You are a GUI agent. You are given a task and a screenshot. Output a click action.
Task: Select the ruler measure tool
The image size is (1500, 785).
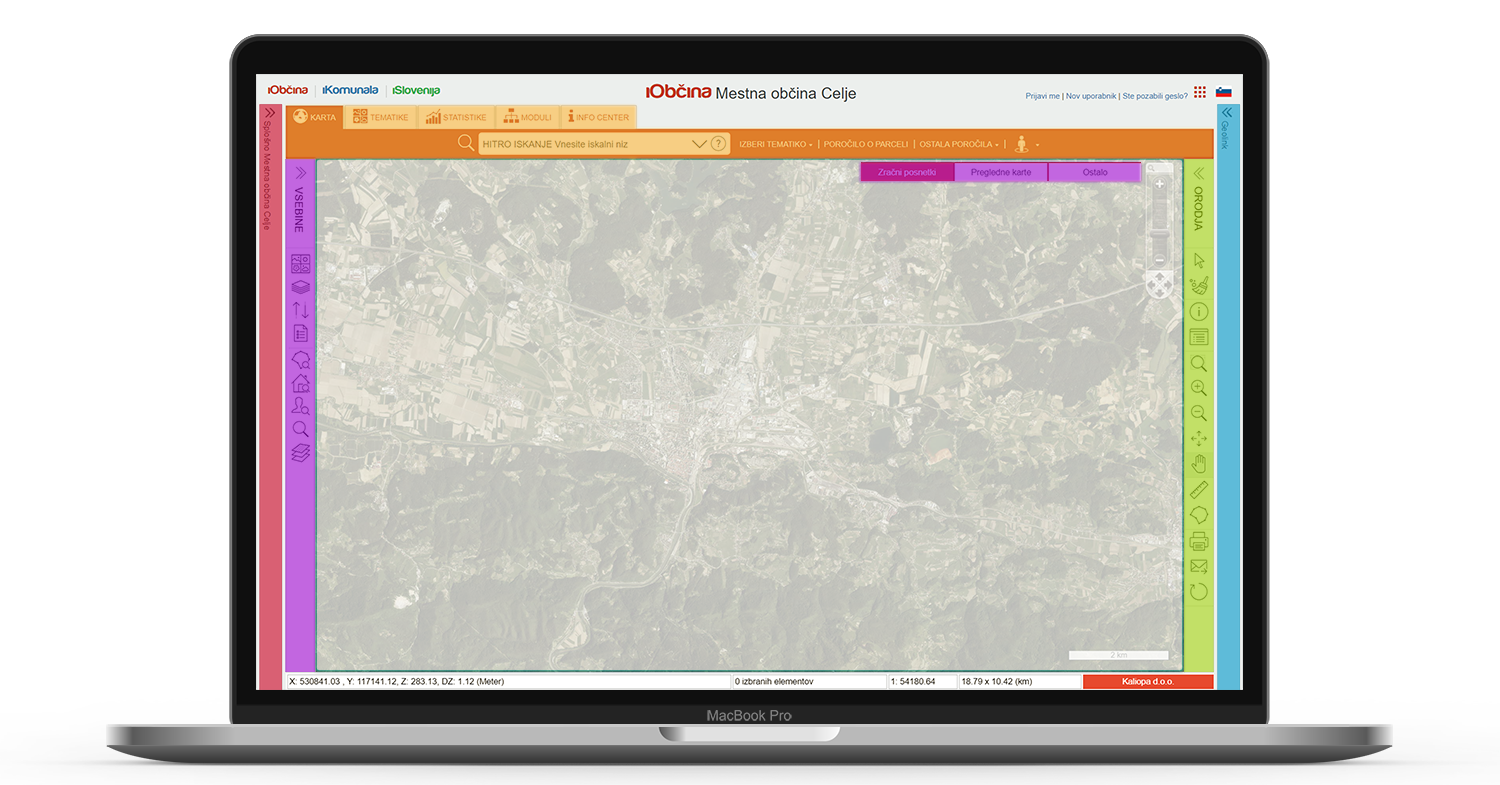[x=1198, y=490]
